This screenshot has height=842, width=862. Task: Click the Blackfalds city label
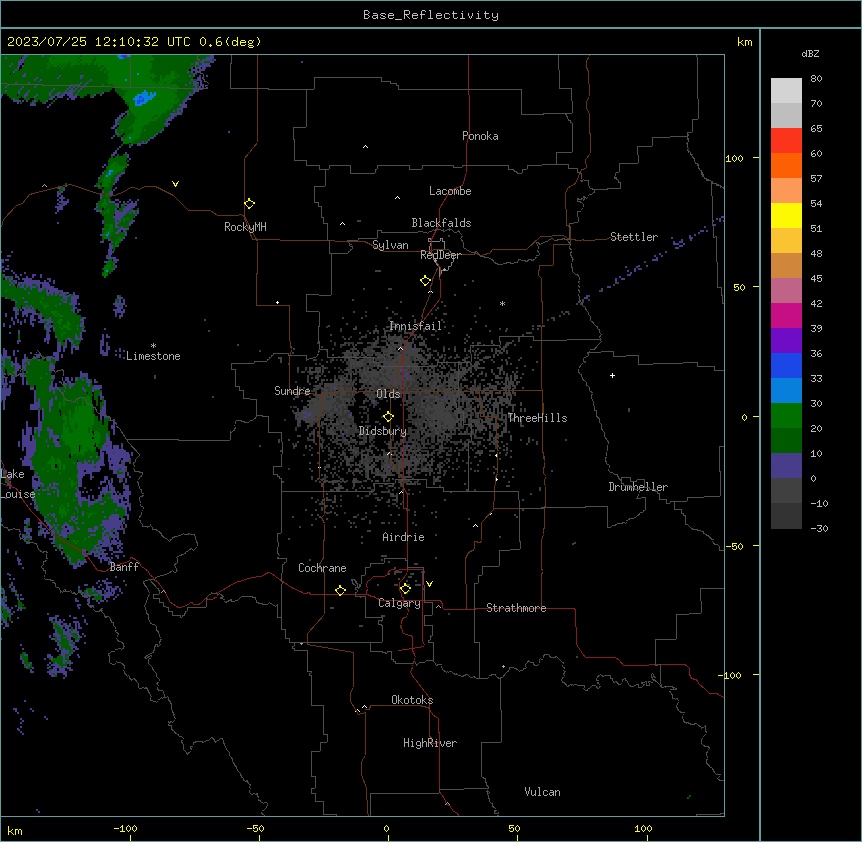click(x=441, y=223)
